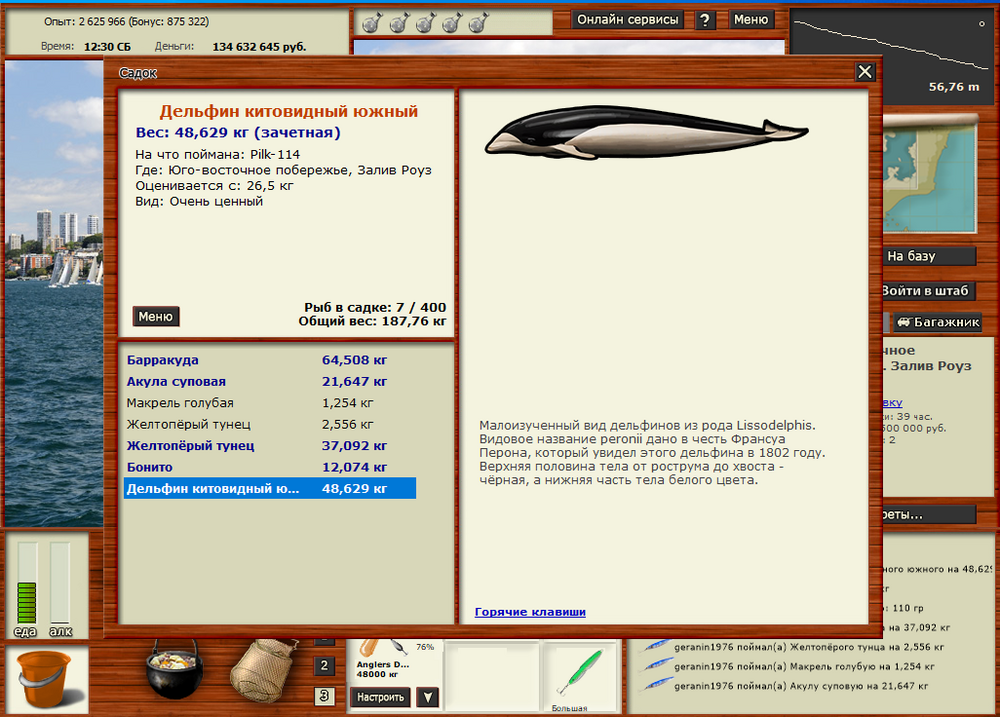Click the Багажник car trunk button
The width and height of the screenshot is (1000, 717).
tap(937, 322)
